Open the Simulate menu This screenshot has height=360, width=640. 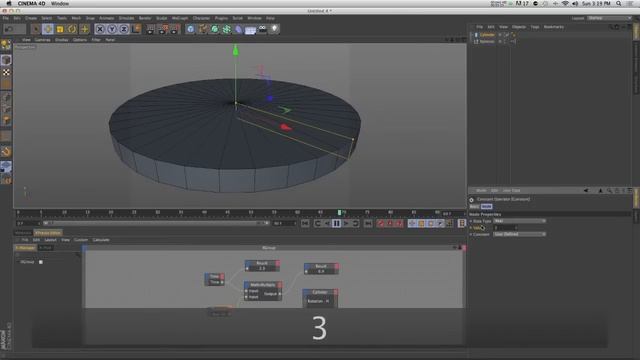tap(126, 18)
